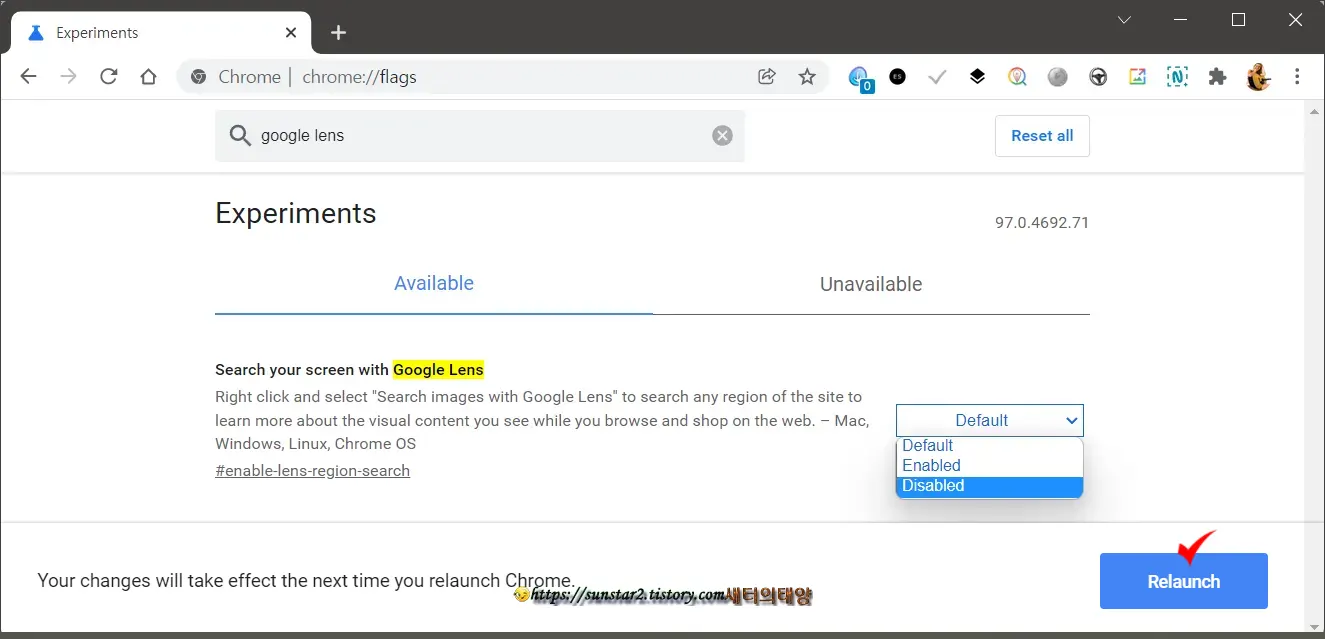Go back with the browser back arrow
The height and width of the screenshot is (639, 1325).
point(28,77)
